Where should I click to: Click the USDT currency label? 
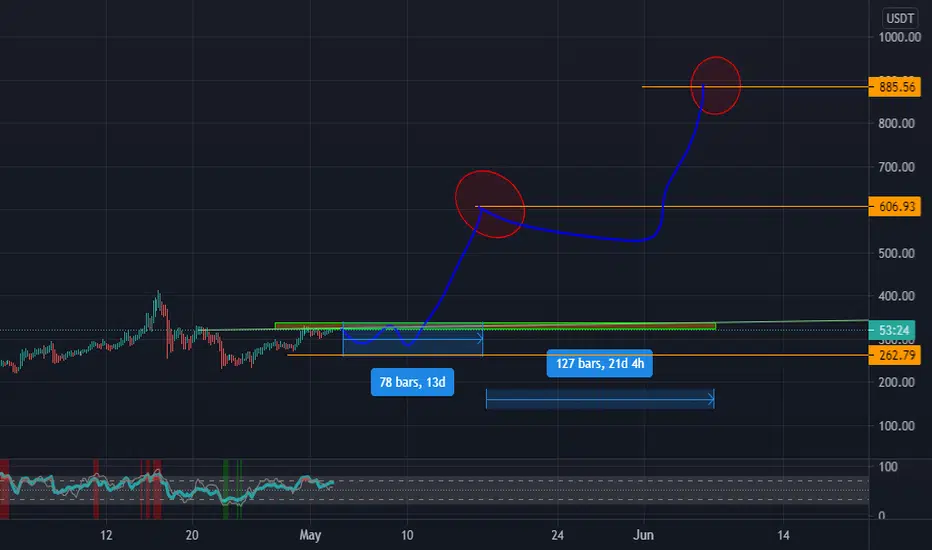(900, 18)
